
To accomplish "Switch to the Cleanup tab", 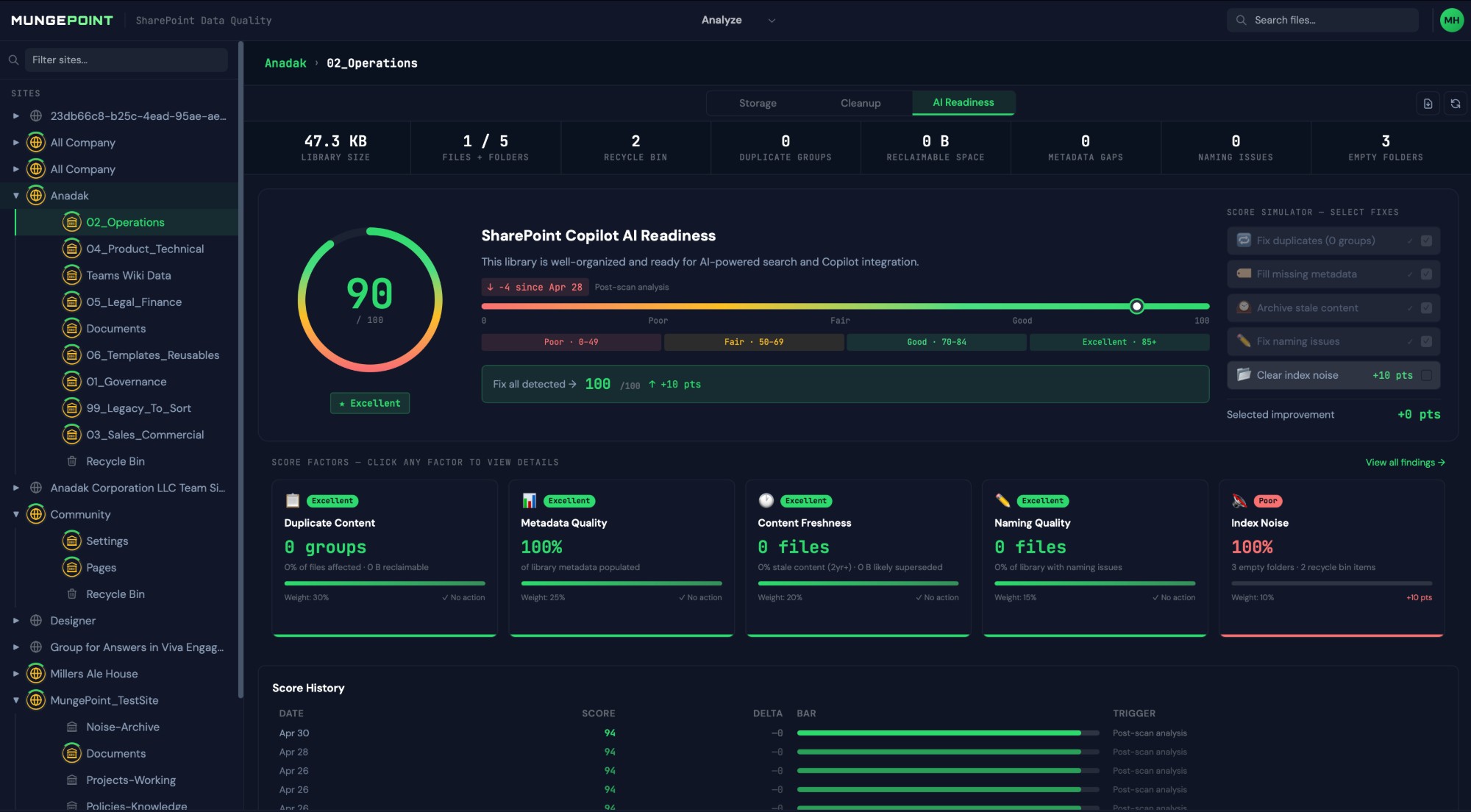I will tap(861, 103).
